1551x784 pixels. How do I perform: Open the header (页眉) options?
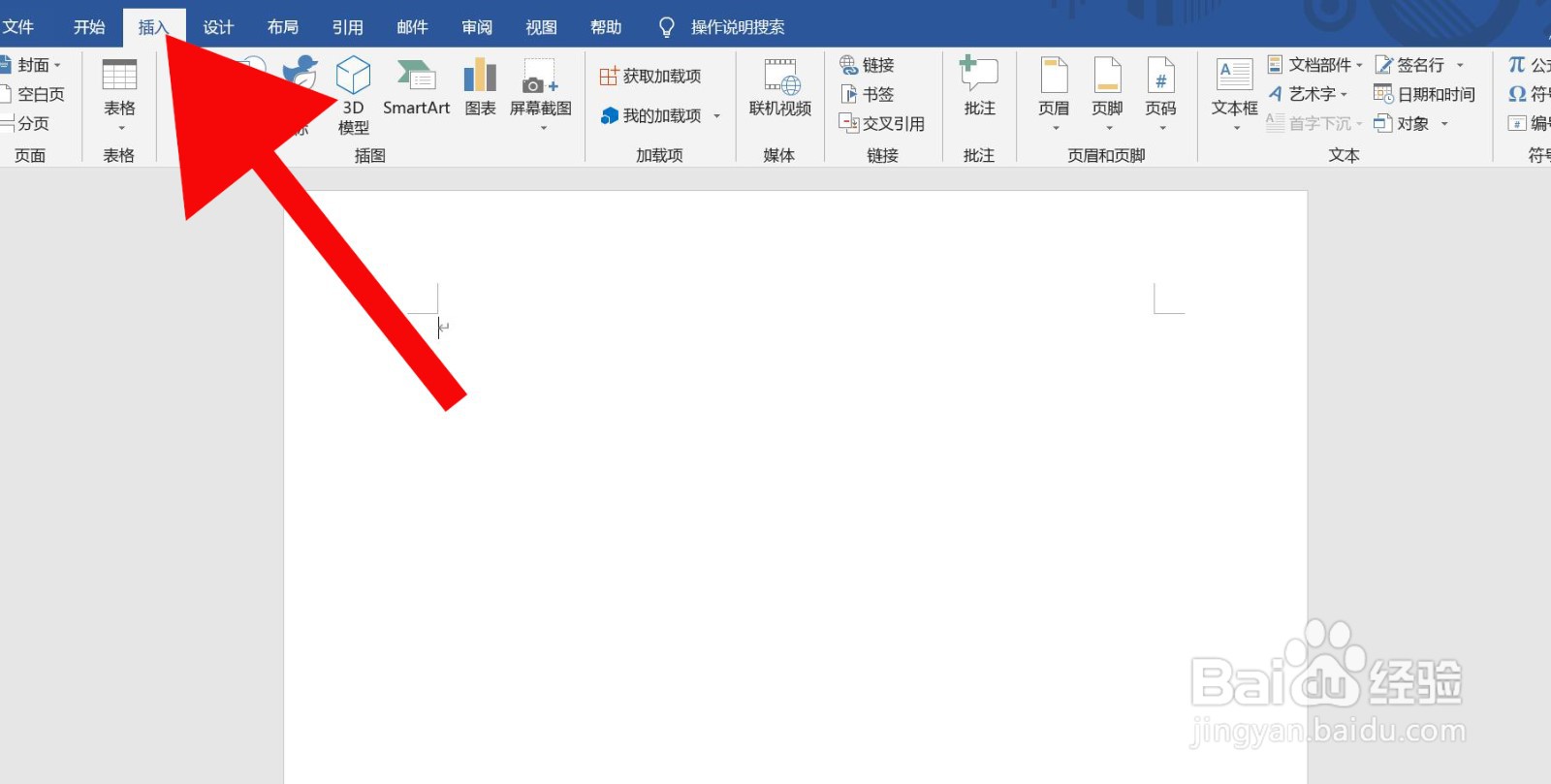(x=1054, y=95)
